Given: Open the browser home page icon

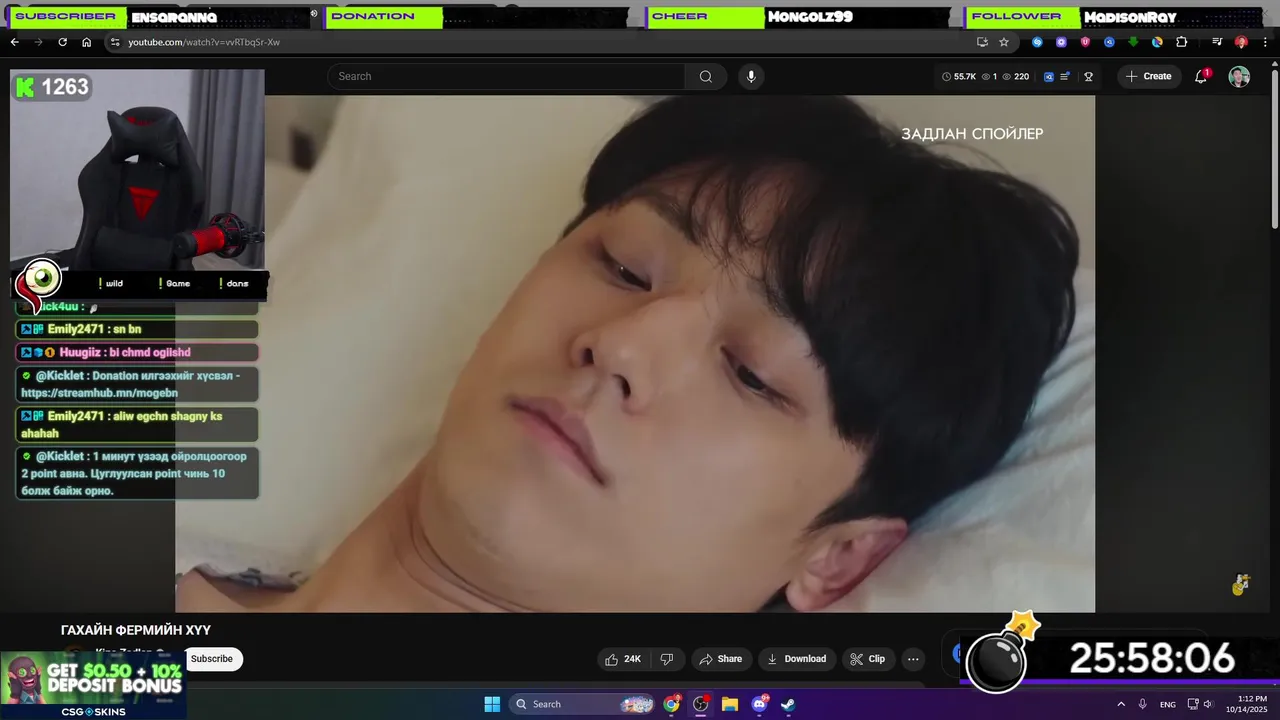Looking at the screenshot, I should [86, 42].
